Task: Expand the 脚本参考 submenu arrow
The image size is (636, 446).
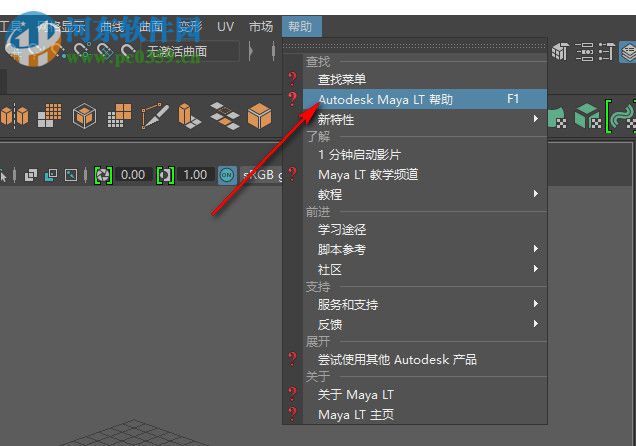Action: (x=536, y=249)
